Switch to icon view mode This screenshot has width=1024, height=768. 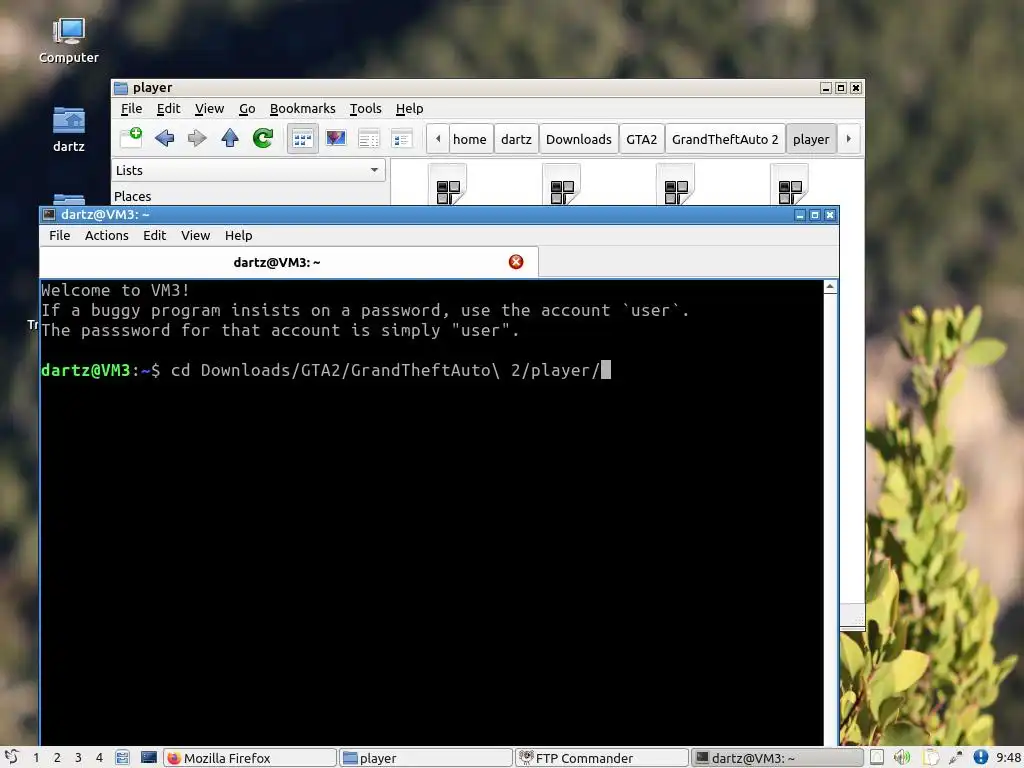tap(303, 138)
